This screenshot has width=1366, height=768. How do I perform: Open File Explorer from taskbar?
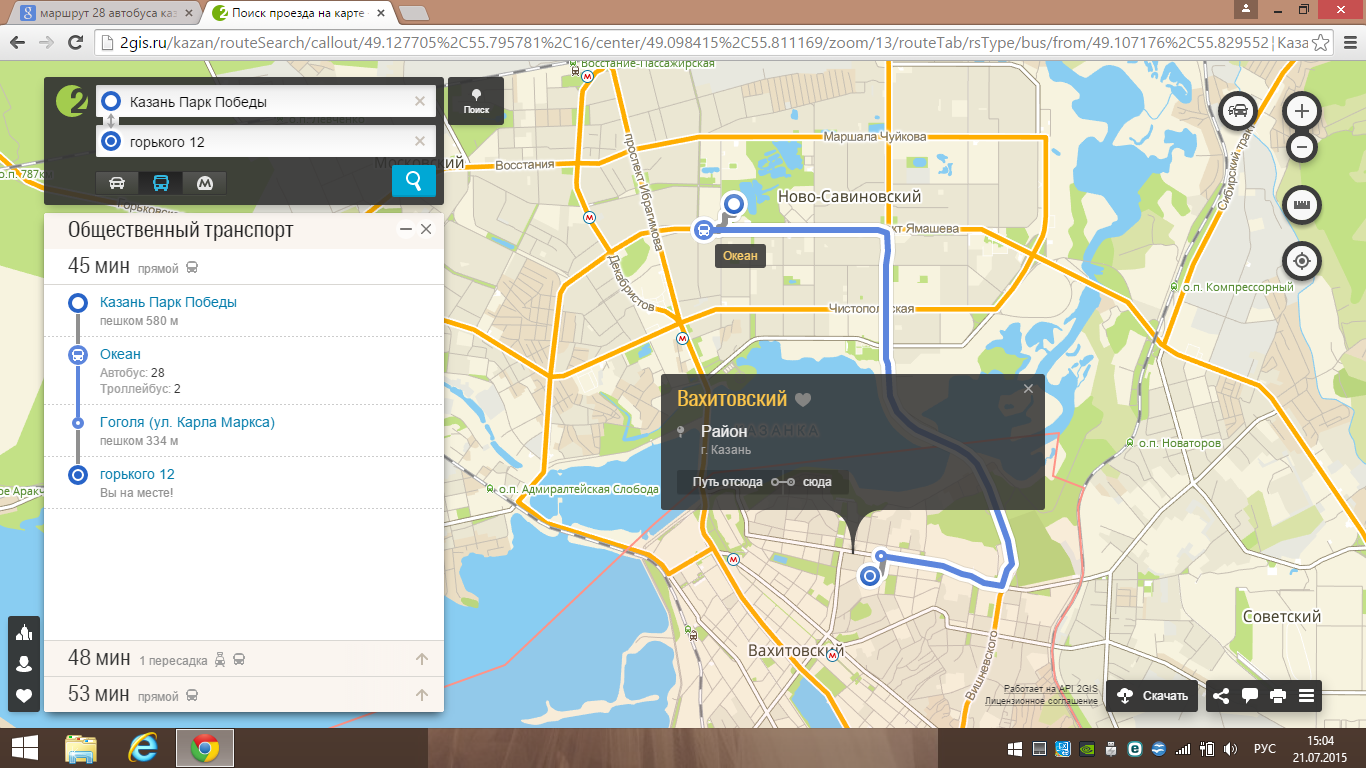tap(81, 748)
